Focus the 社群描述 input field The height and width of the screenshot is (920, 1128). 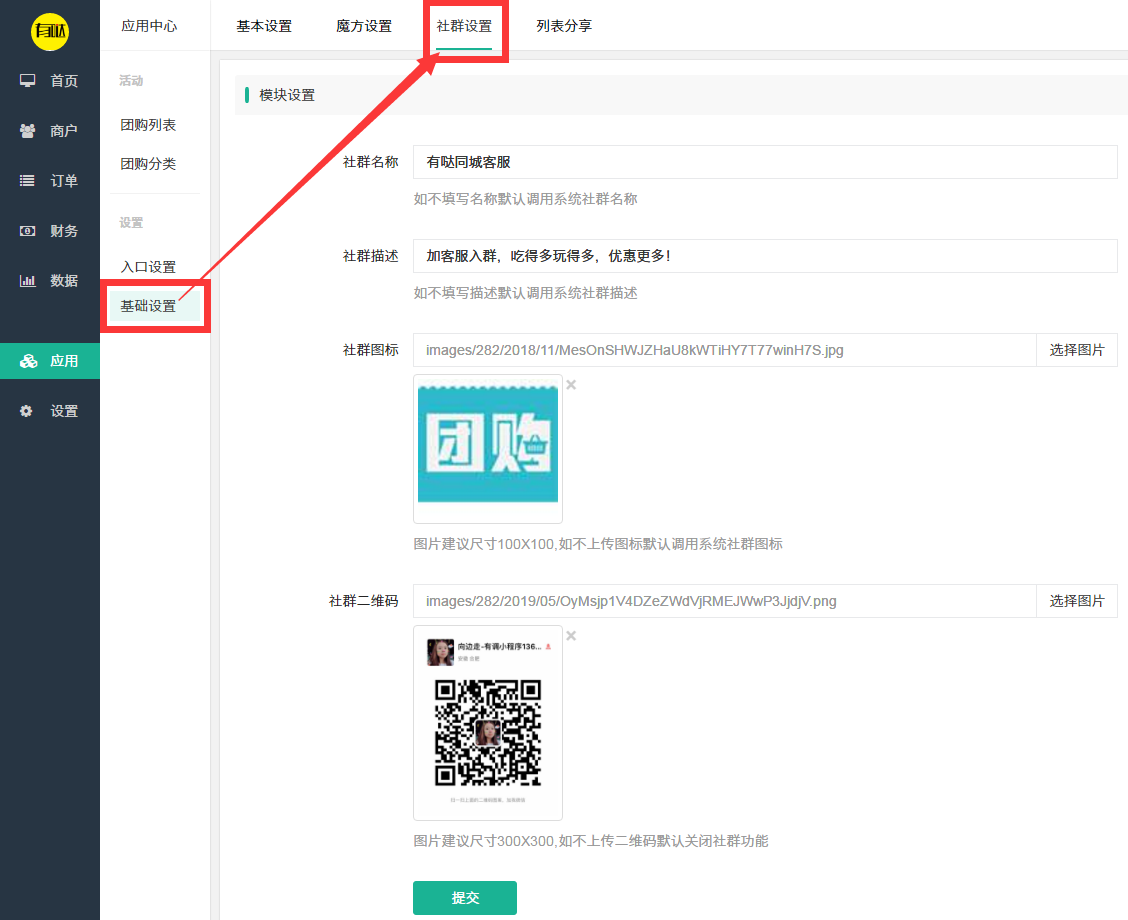click(x=765, y=256)
